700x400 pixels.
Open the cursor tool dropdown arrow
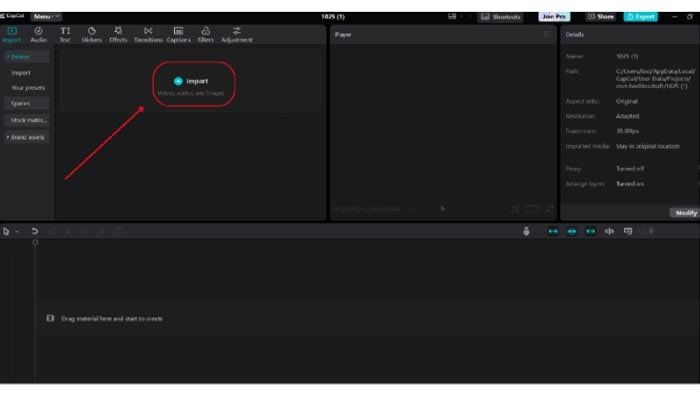coord(17,232)
